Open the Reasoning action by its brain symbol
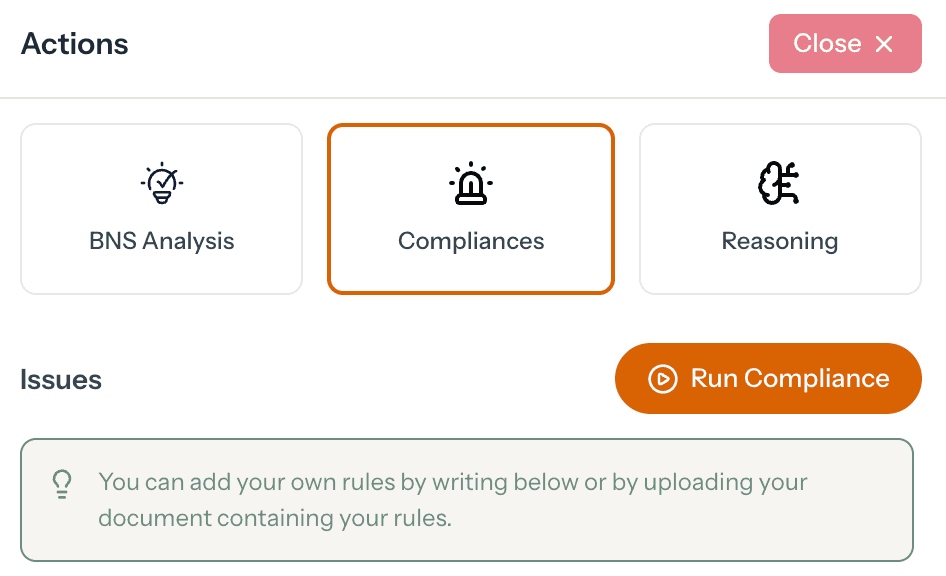946x576 pixels. [780, 182]
